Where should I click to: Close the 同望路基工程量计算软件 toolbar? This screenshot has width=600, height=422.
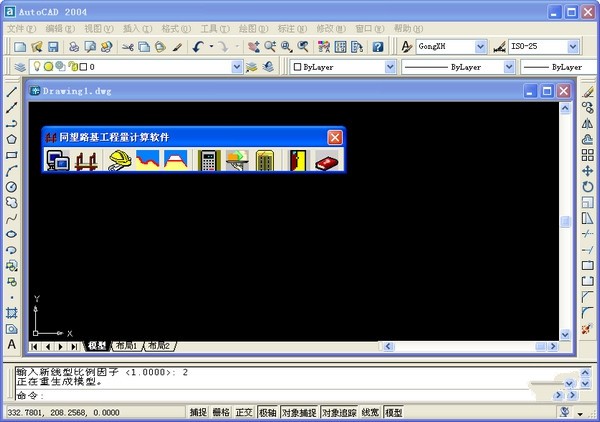tap(335, 137)
